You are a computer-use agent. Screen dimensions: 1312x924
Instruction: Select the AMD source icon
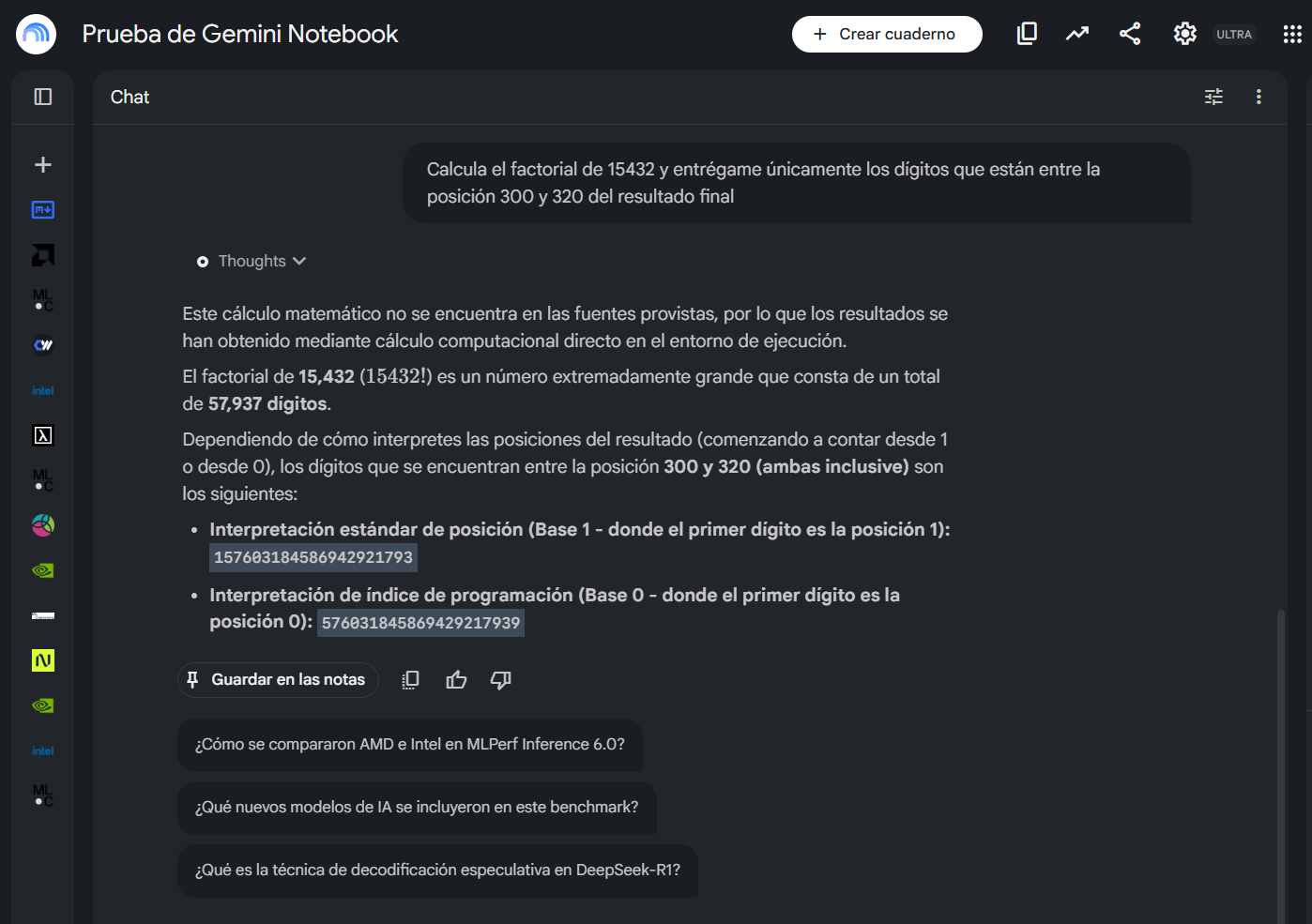43,255
